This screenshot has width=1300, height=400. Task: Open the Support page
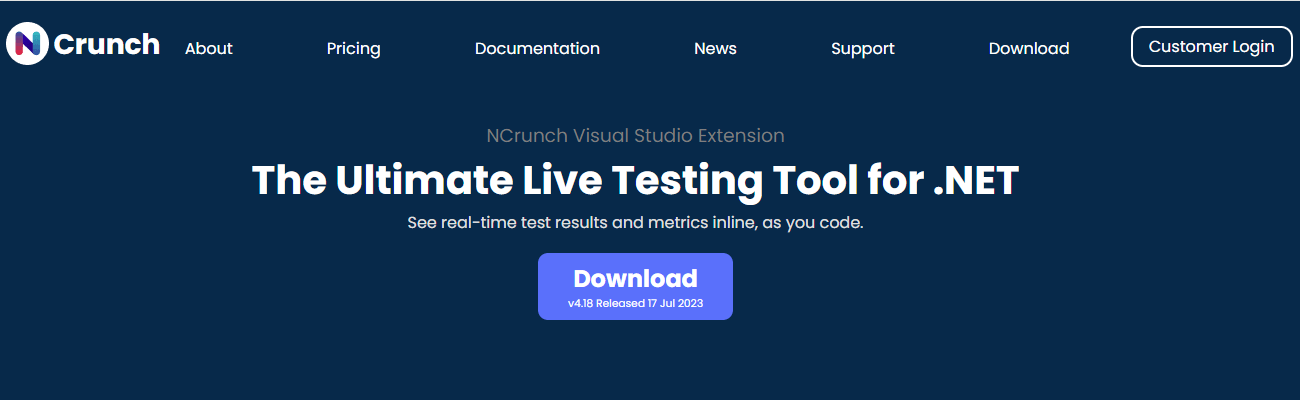(x=863, y=48)
